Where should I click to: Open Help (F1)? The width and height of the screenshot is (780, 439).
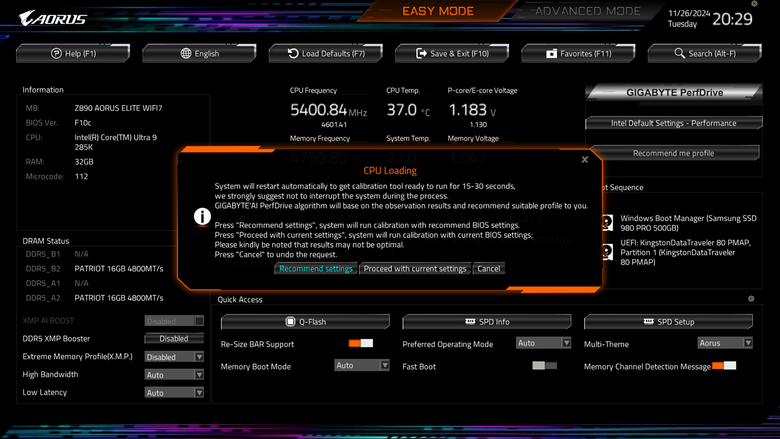[73, 53]
